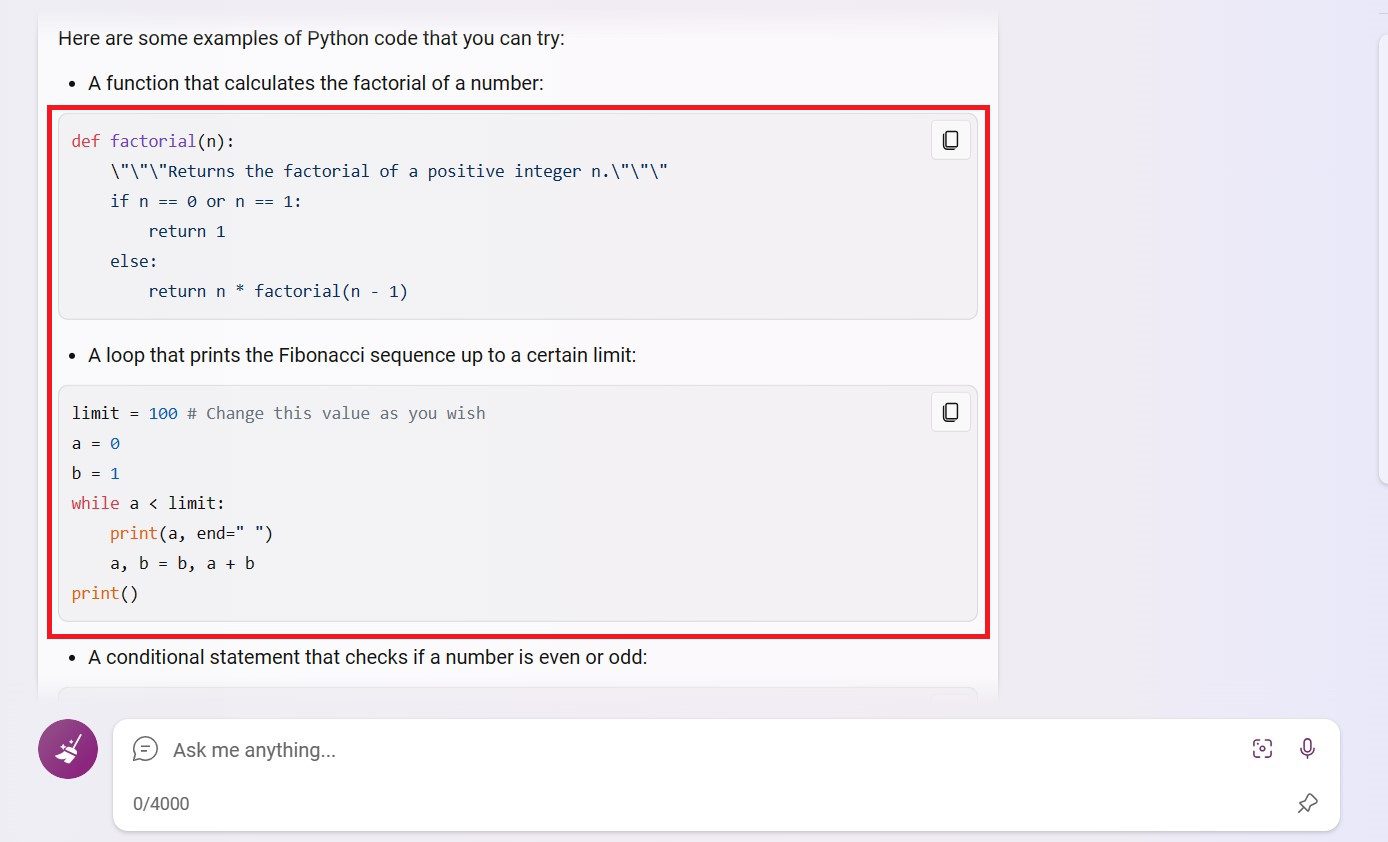Click inside the Ask me anything field
The height and width of the screenshot is (842, 1388).
tap(500, 750)
